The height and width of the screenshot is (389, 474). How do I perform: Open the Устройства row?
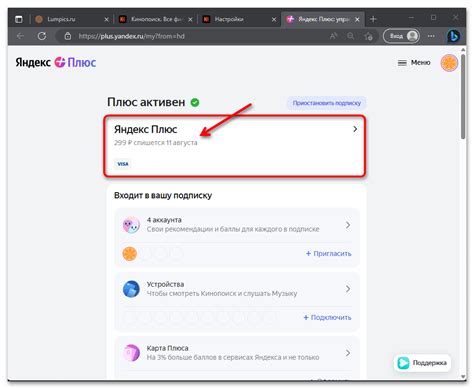click(x=237, y=289)
